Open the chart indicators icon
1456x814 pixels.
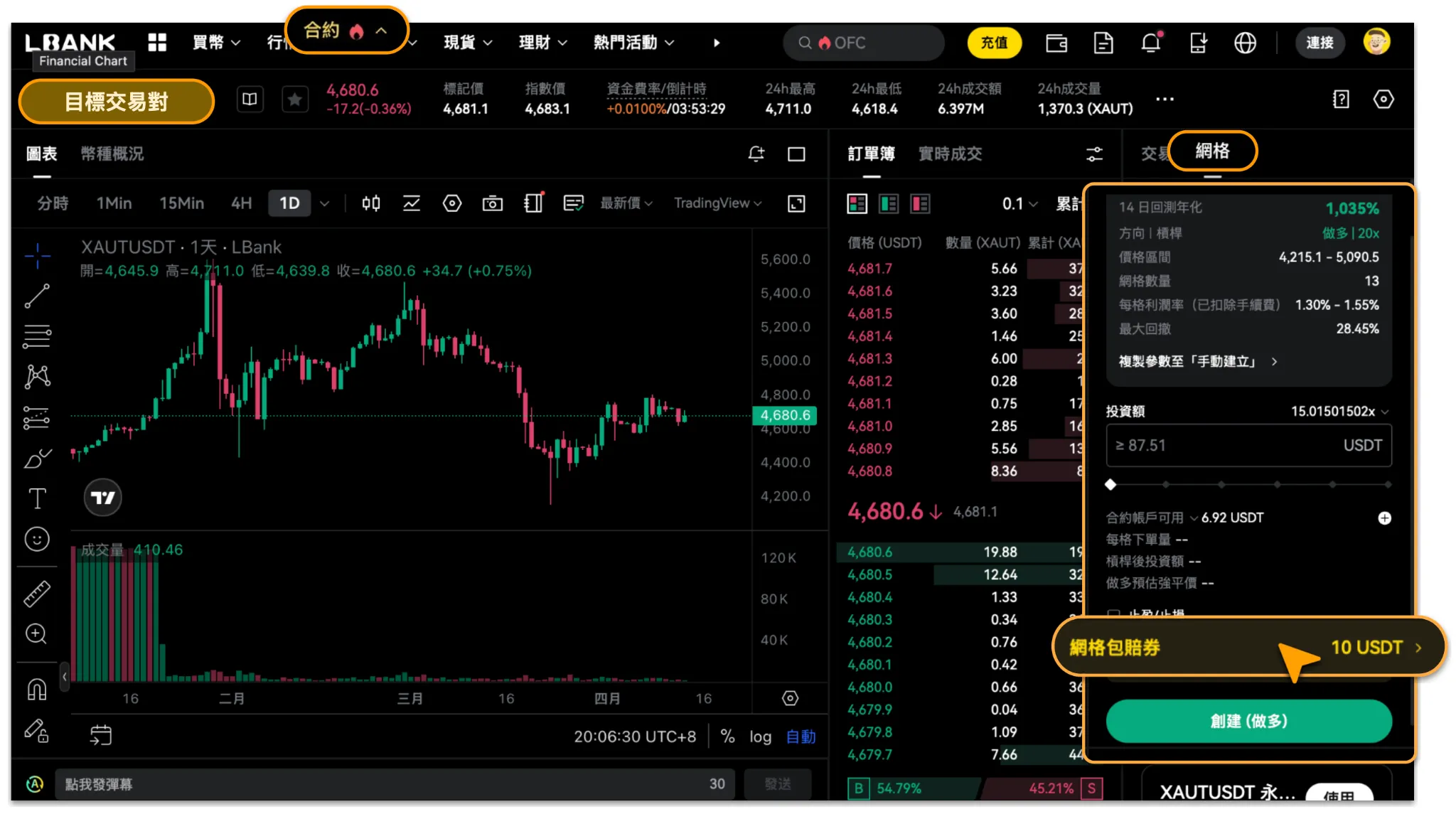tap(411, 204)
